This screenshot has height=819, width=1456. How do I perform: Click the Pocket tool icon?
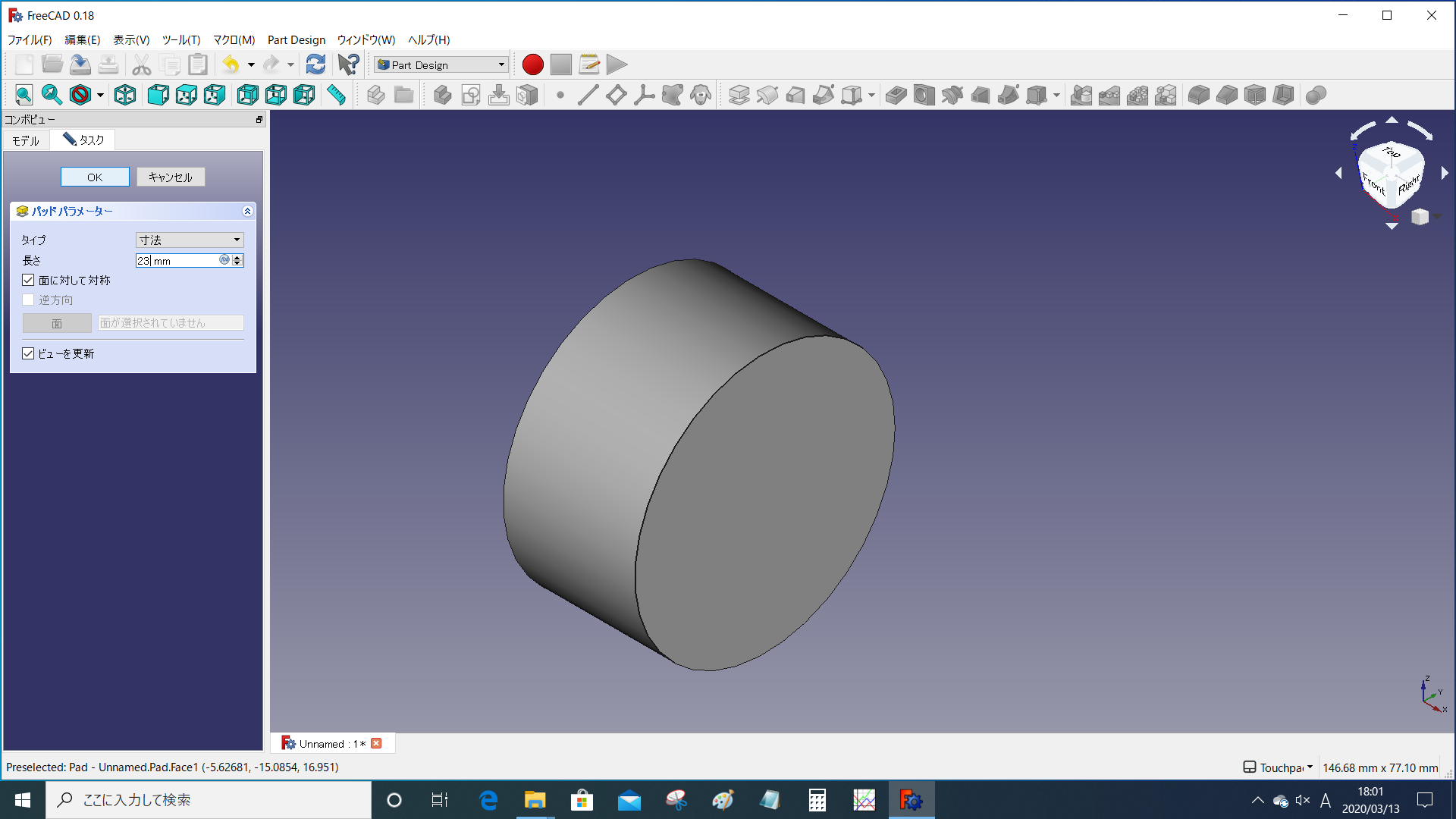(x=896, y=95)
